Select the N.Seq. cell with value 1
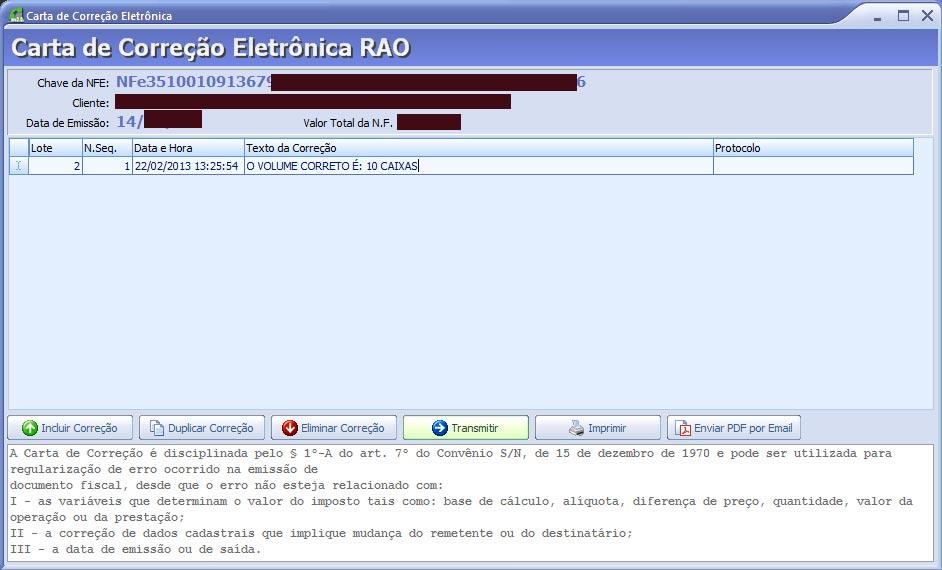The height and width of the screenshot is (570, 942). tap(107, 166)
